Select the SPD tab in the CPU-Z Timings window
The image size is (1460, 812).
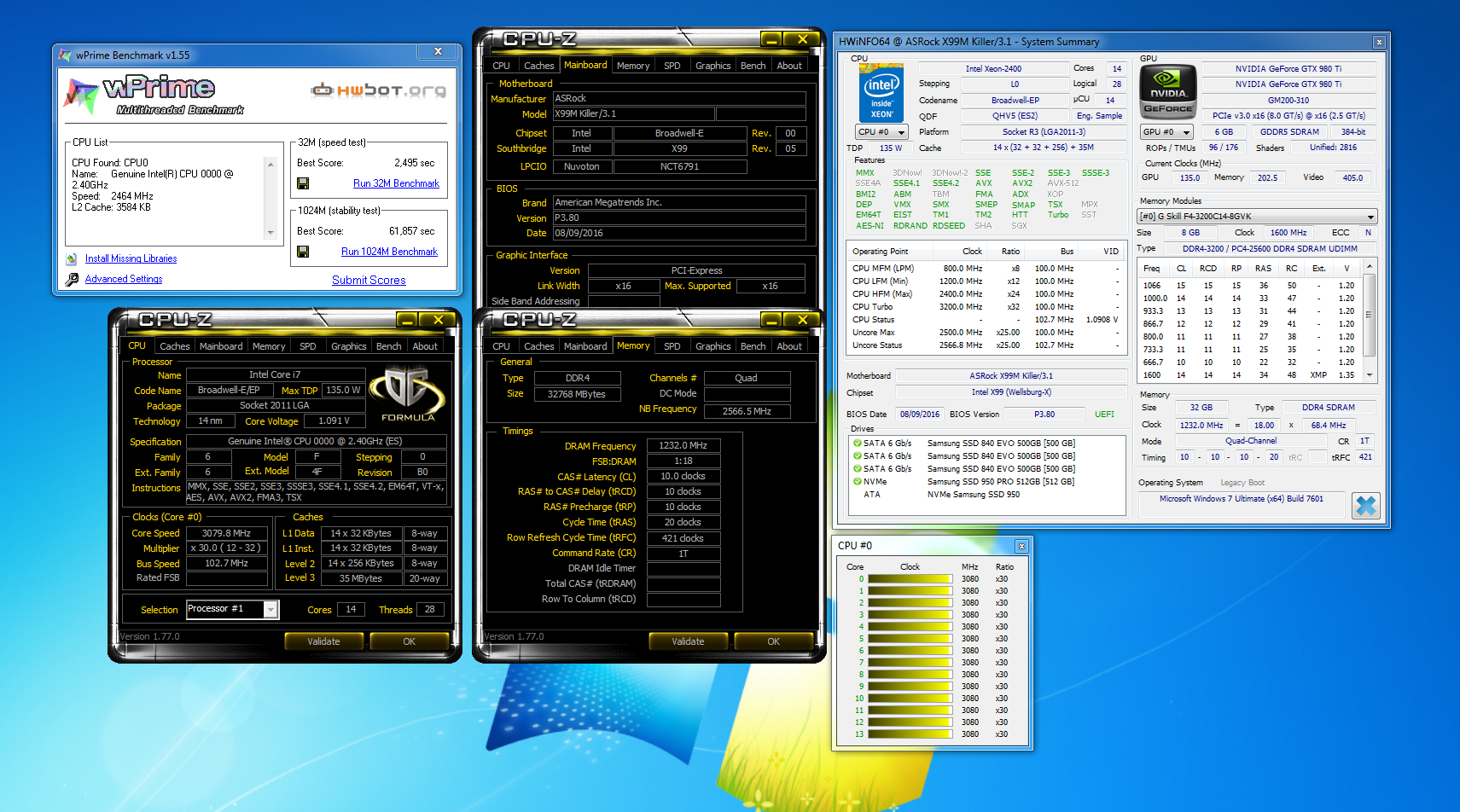[x=672, y=346]
